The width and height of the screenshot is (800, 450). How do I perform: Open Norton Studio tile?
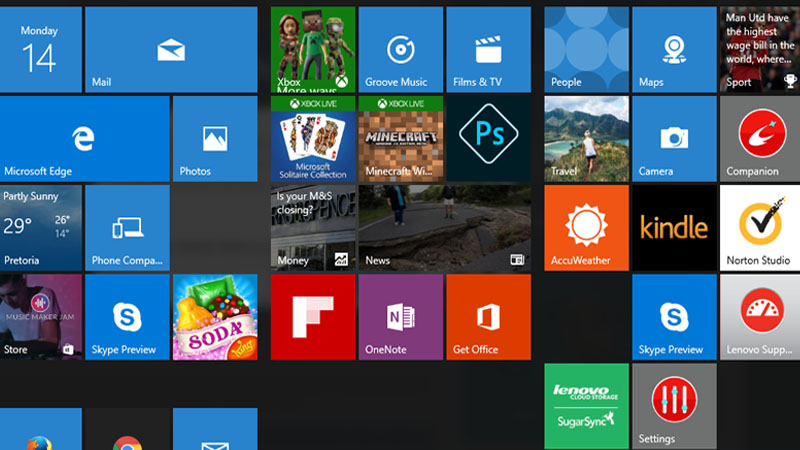point(760,228)
